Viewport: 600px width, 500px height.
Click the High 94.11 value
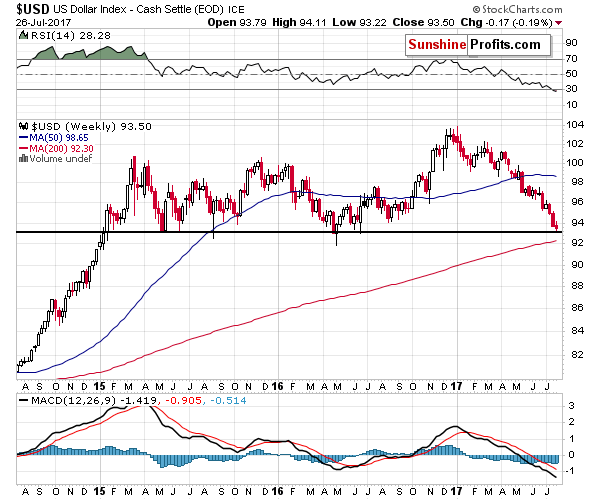tap(299, 23)
